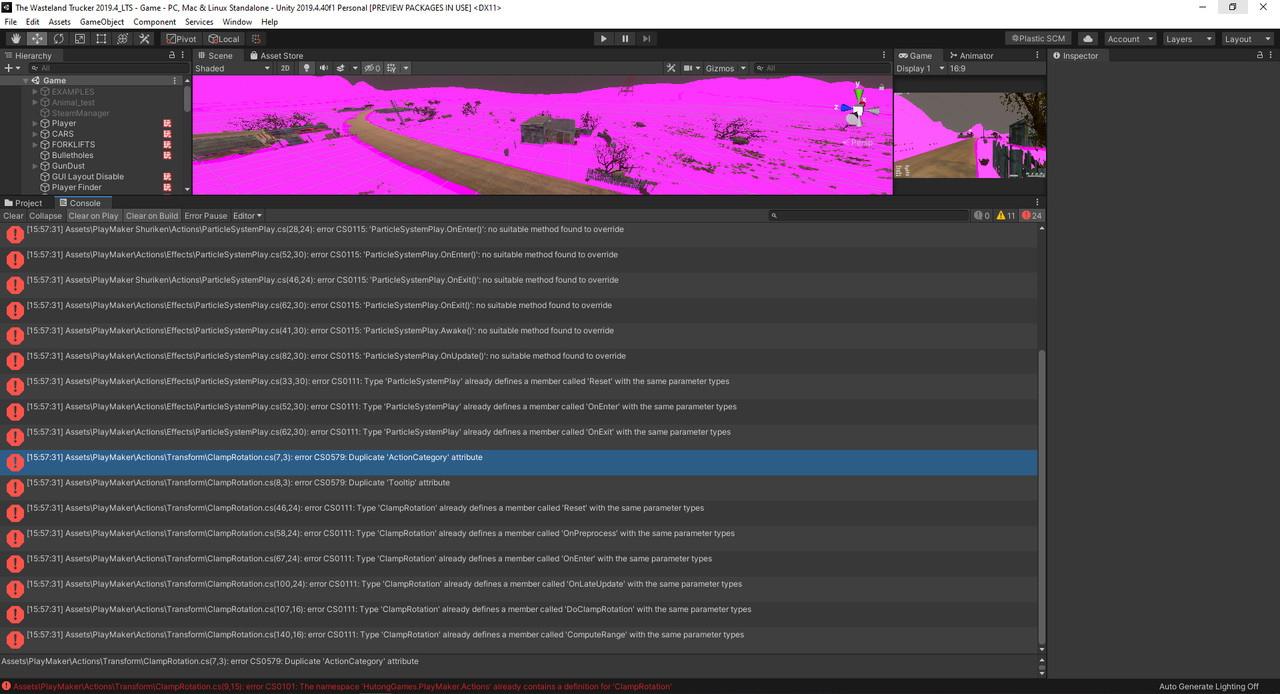Toggle hidden objects visibility counter
Image resolution: width=1280 pixels, height=694 pixels.
tap(372, 68)
